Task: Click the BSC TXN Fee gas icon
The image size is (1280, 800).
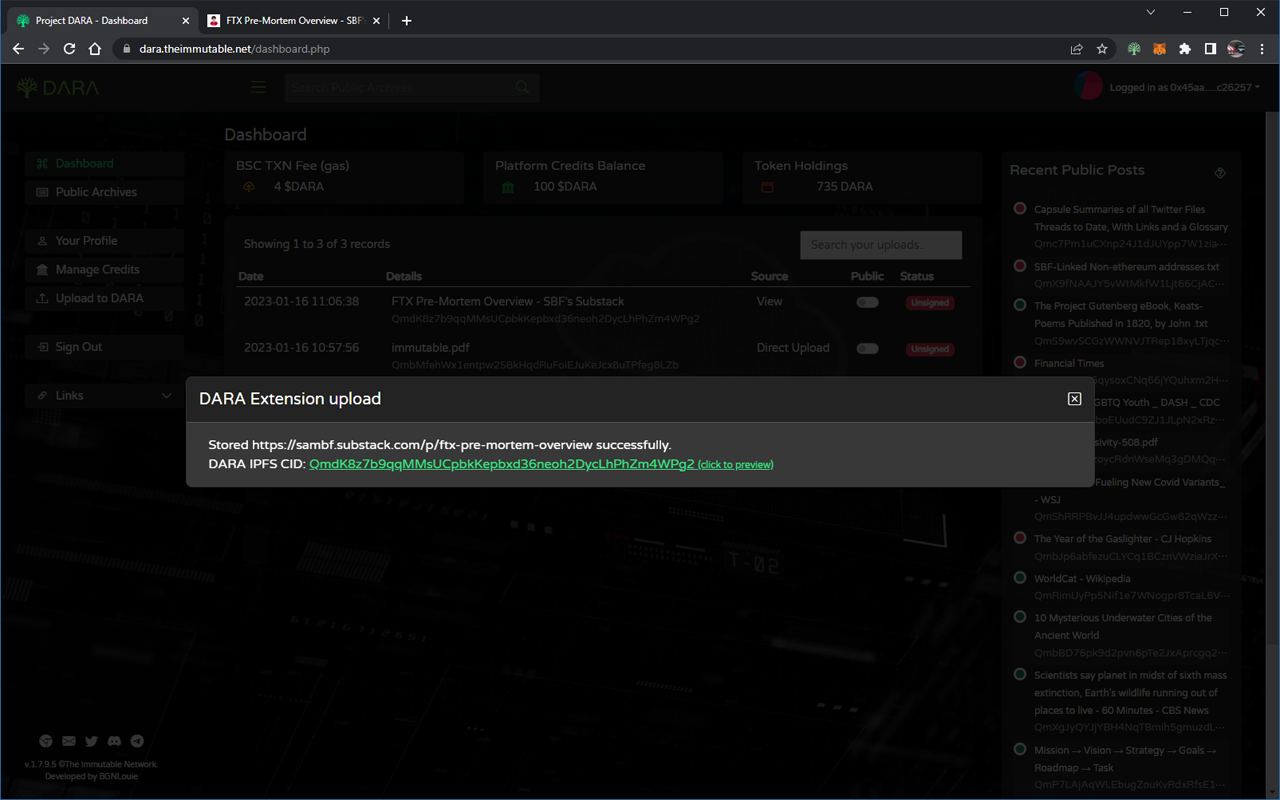Action: (249, 187)
